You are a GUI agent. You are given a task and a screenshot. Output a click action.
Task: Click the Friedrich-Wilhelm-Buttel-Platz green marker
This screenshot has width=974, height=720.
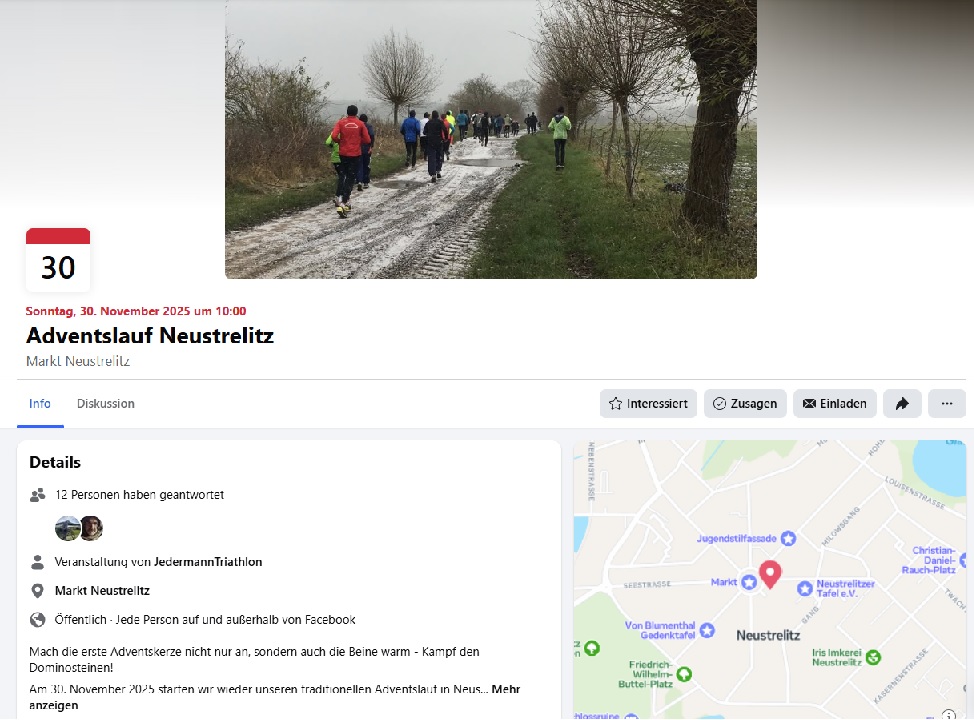[x=684, y=674]
